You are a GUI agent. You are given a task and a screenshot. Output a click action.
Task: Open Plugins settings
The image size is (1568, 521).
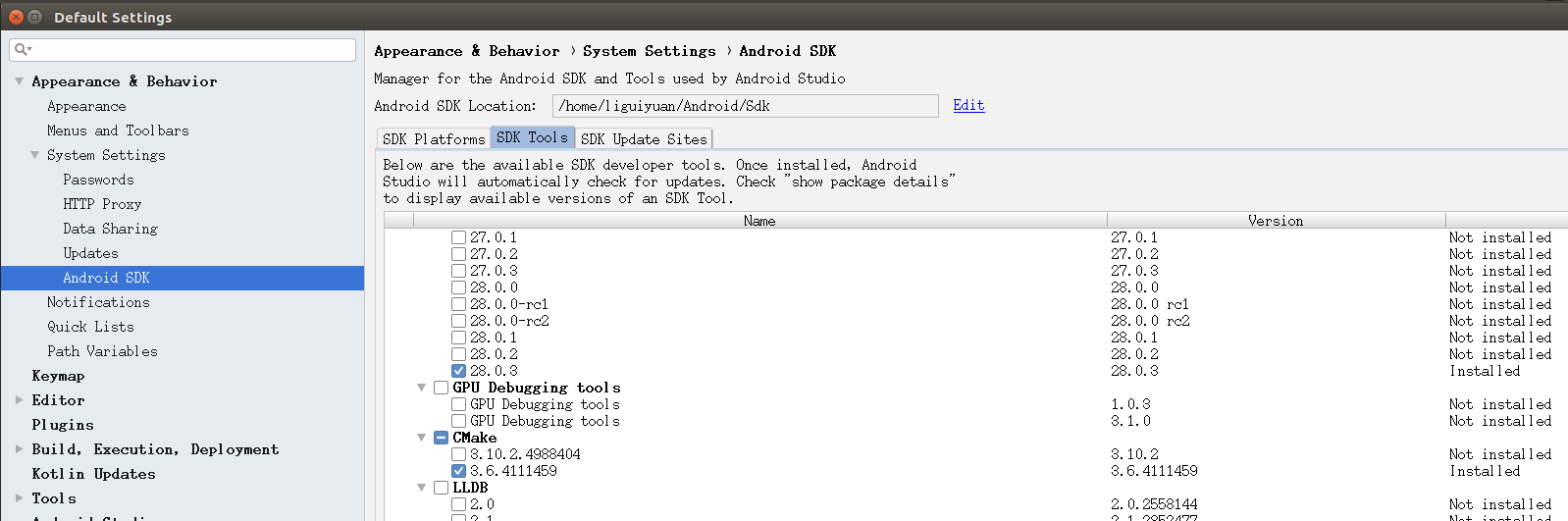tap(63, 425)
